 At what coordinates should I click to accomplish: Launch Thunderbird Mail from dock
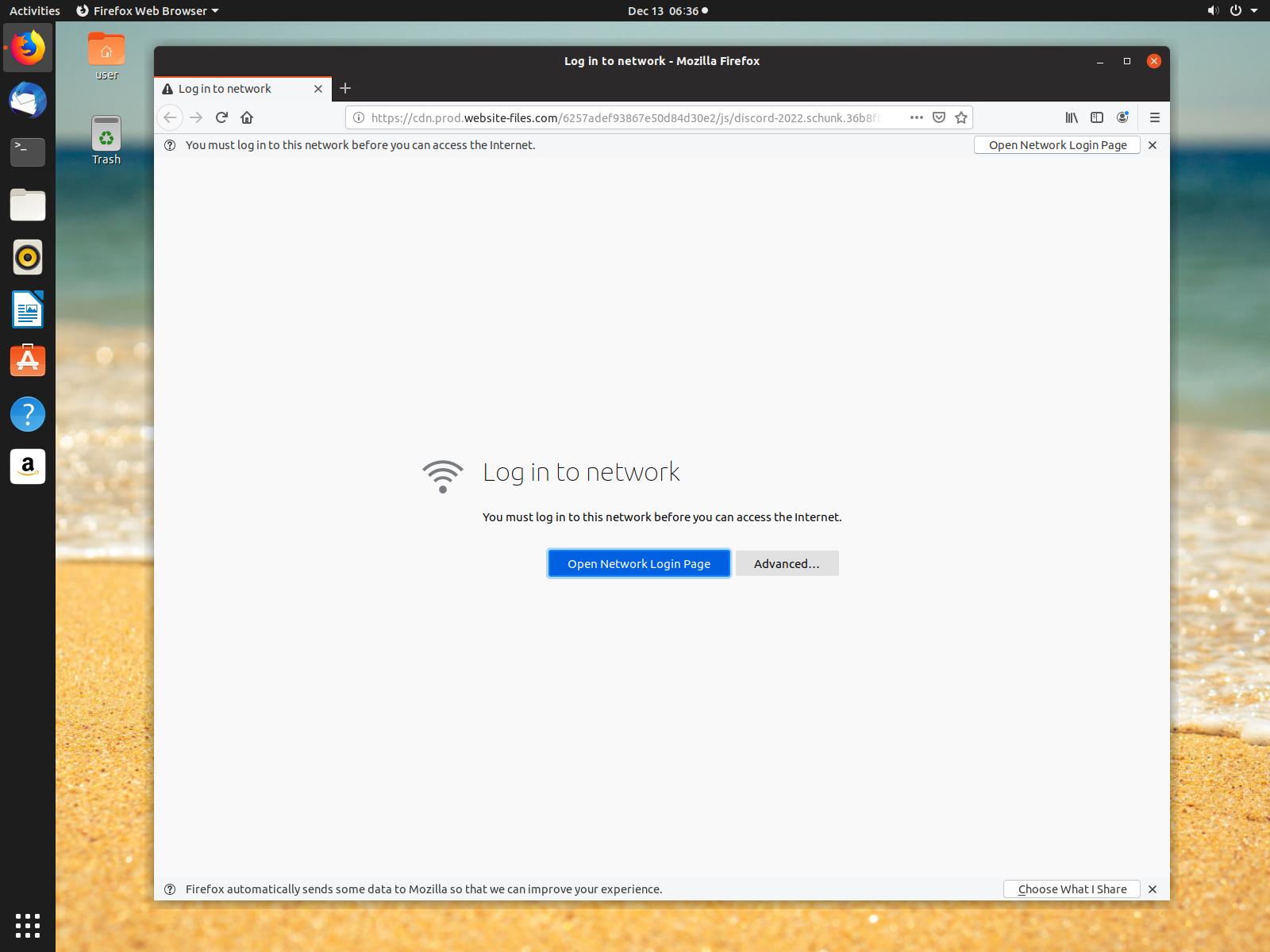(x=28, y=101)
